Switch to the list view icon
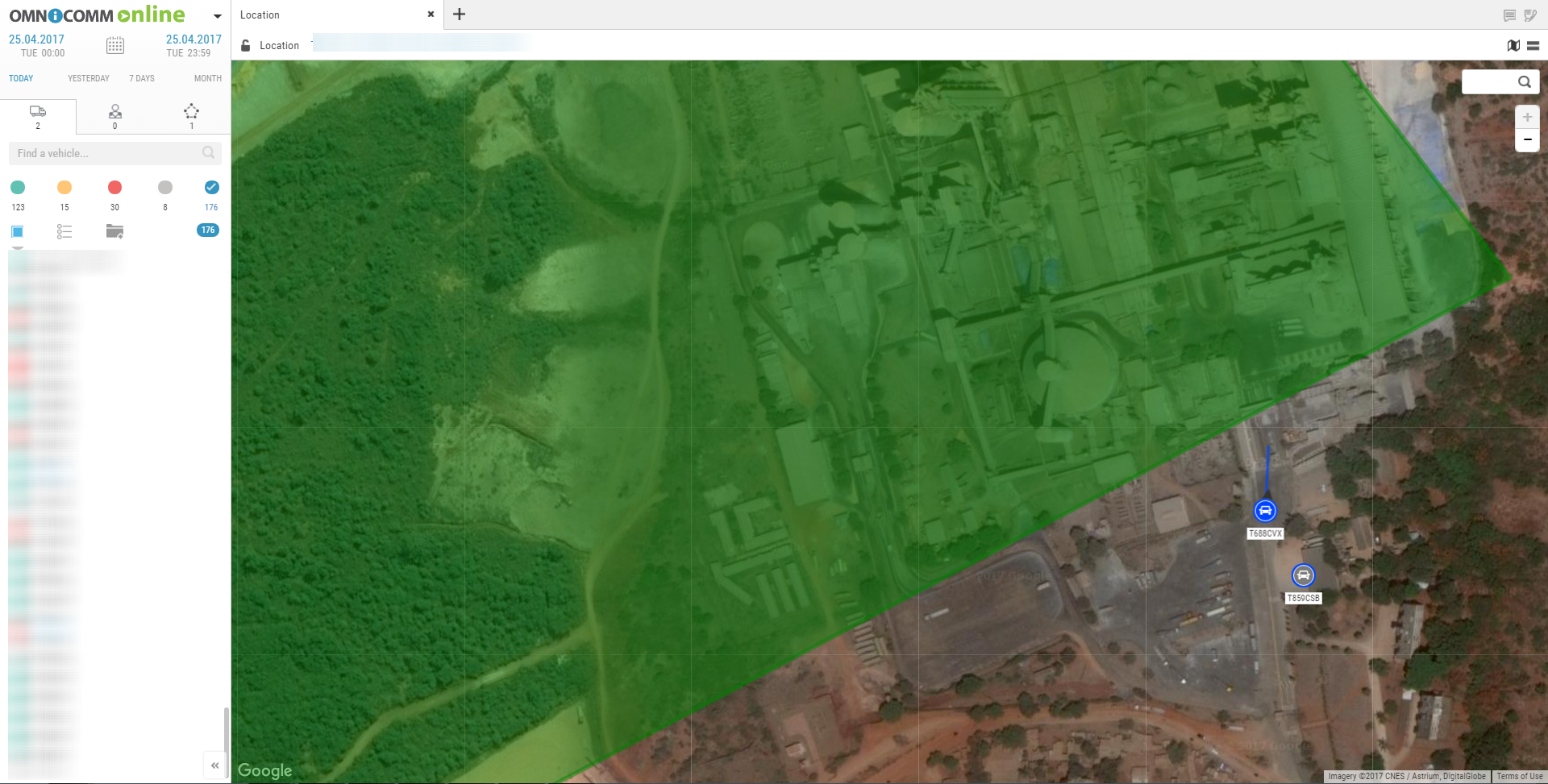Image resolution: width=1548 pixels, height=784 pixels. [64, 232]
